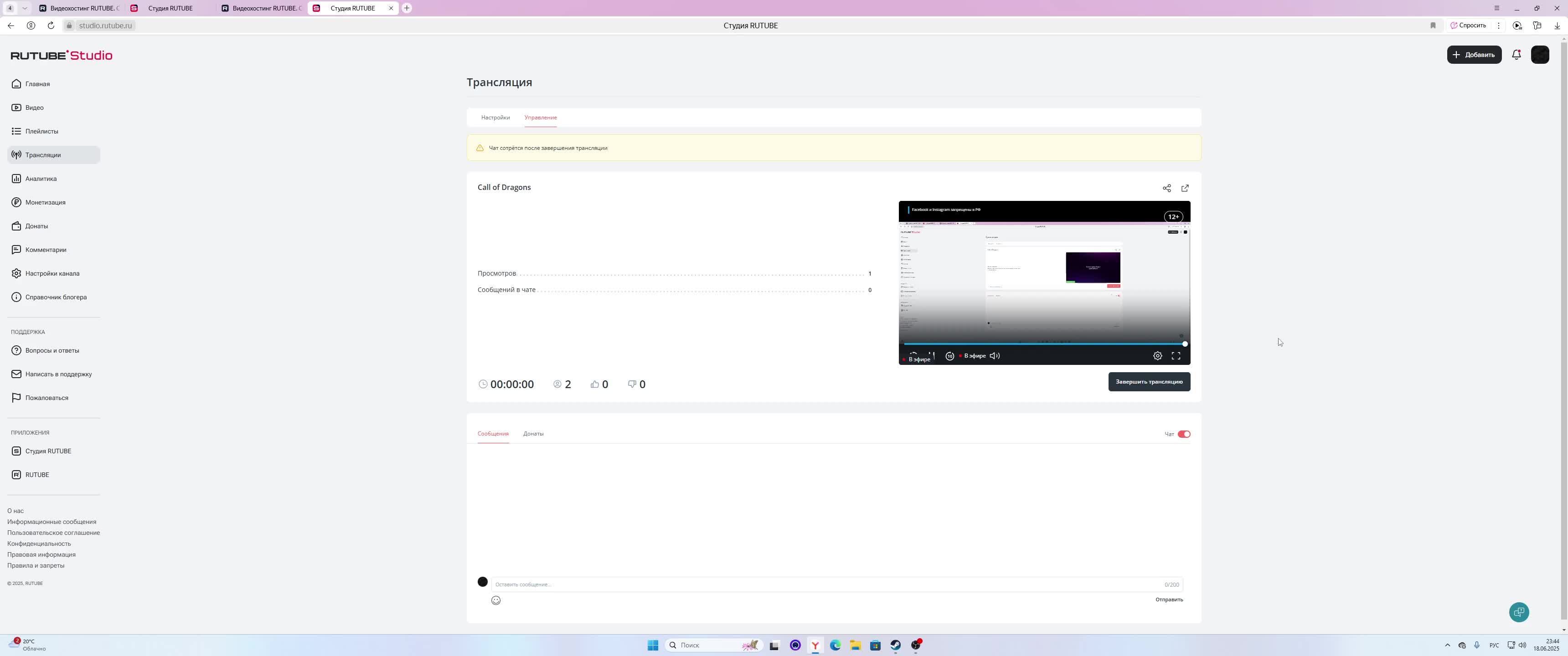Show hidden system tray icons

pyautogui.click(x=1448, y=646)
